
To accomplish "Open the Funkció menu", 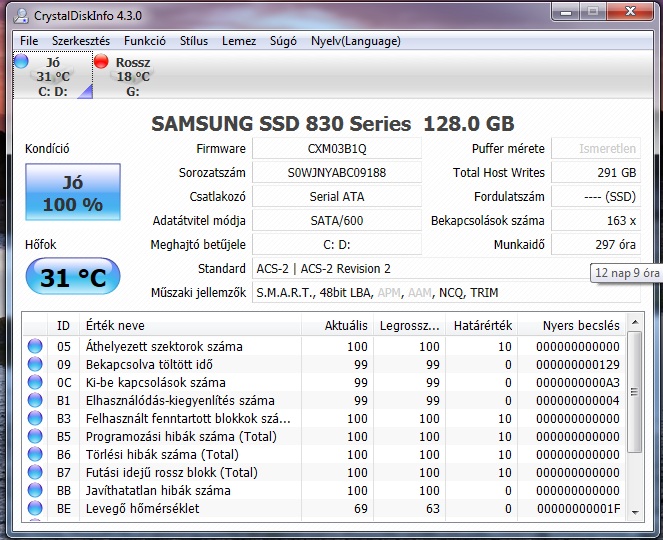I will pos(145,41).
